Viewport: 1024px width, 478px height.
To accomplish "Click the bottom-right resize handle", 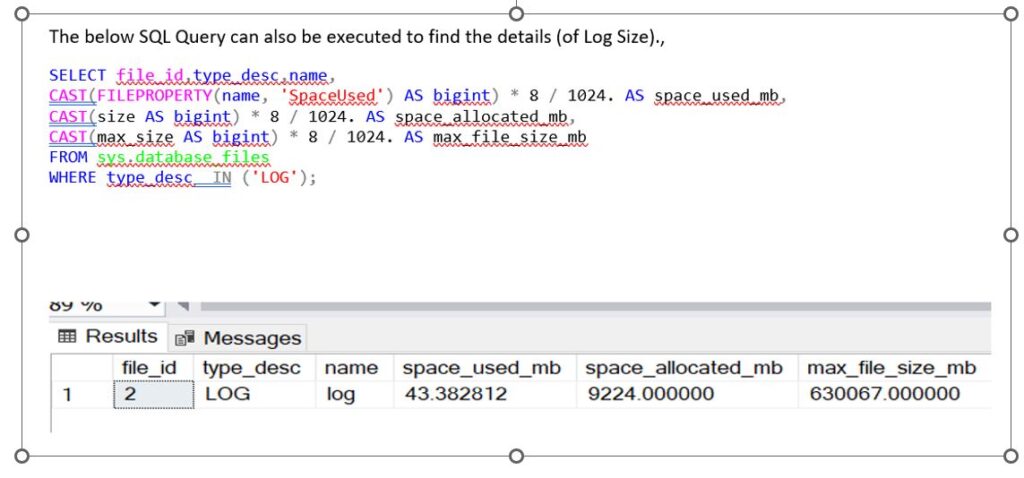I will click(1009, 456).
